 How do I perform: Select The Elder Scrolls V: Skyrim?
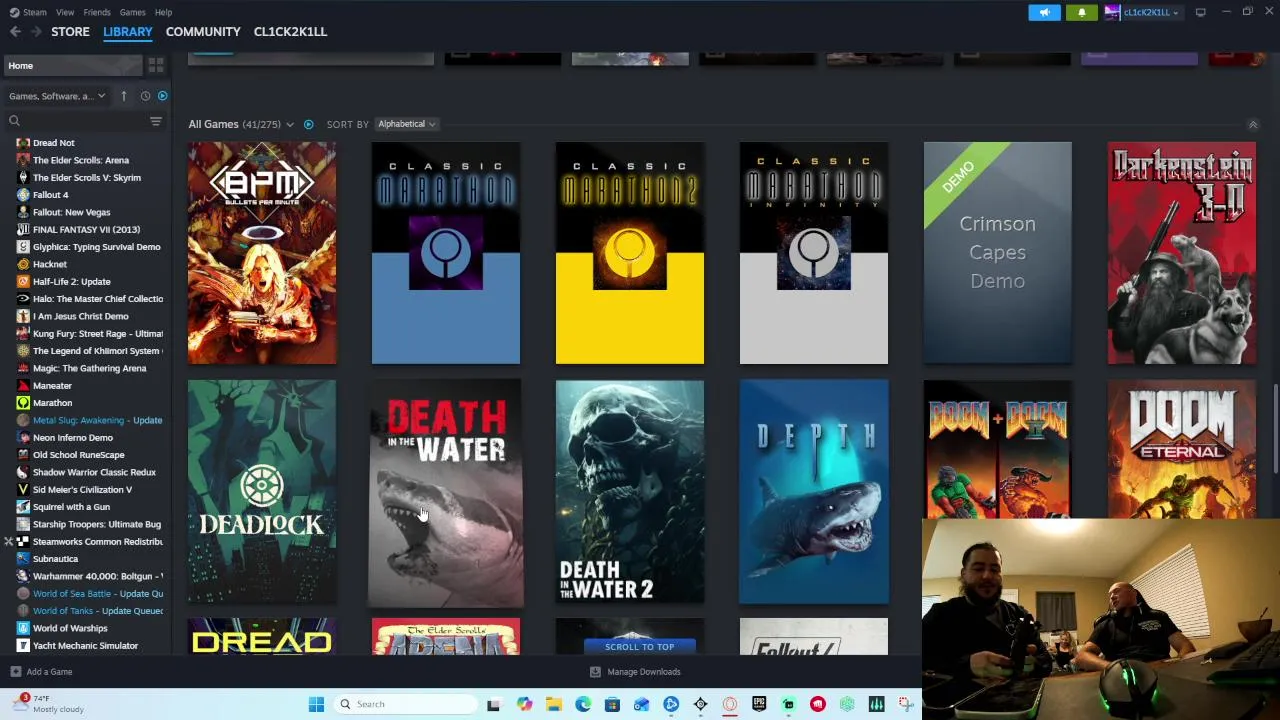point(84,178)
